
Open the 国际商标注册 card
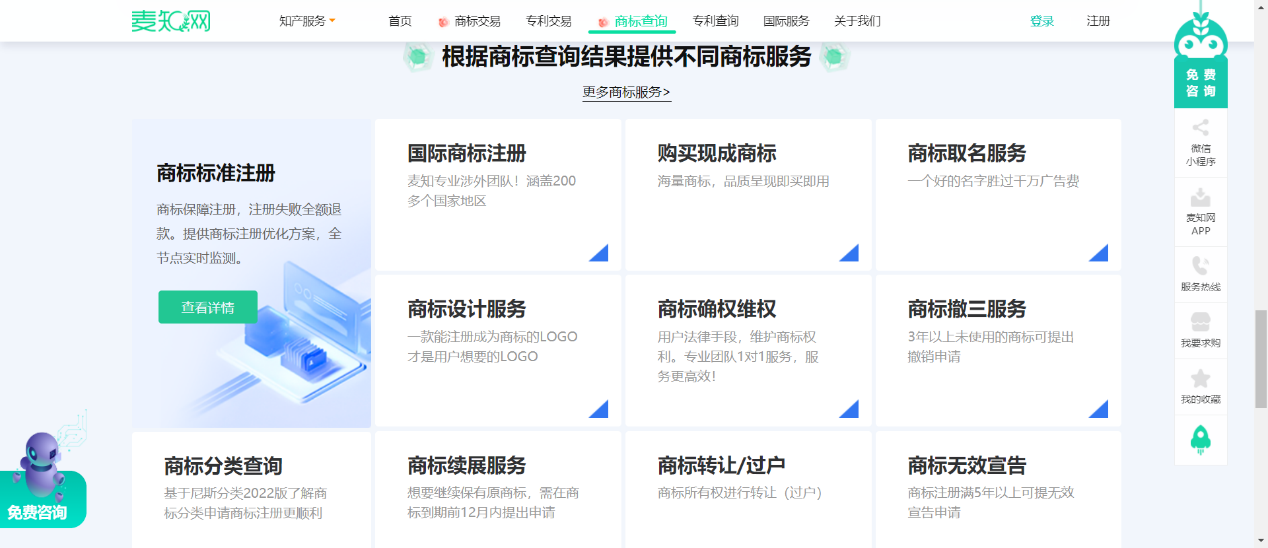click(x=498, y=195)
